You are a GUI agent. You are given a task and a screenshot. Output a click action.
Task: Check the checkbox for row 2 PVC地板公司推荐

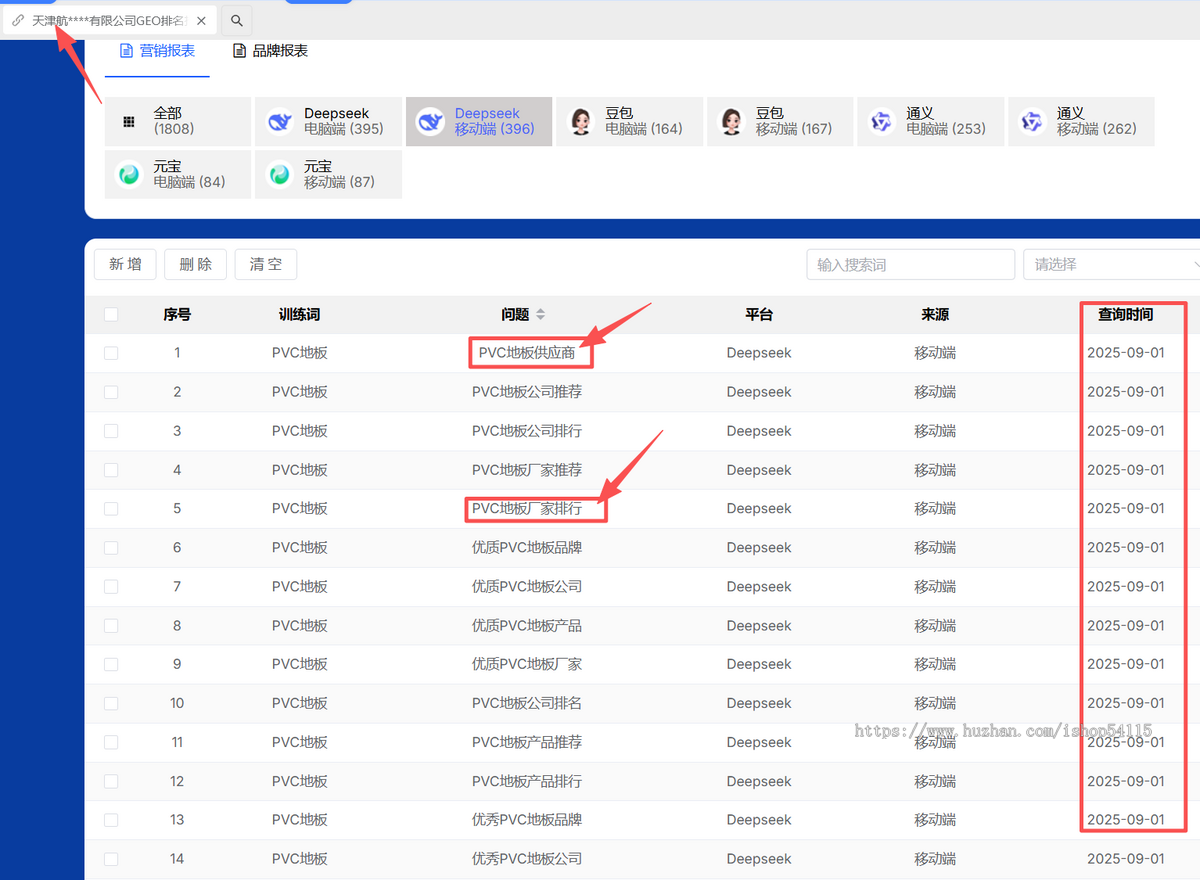[111, 392]
